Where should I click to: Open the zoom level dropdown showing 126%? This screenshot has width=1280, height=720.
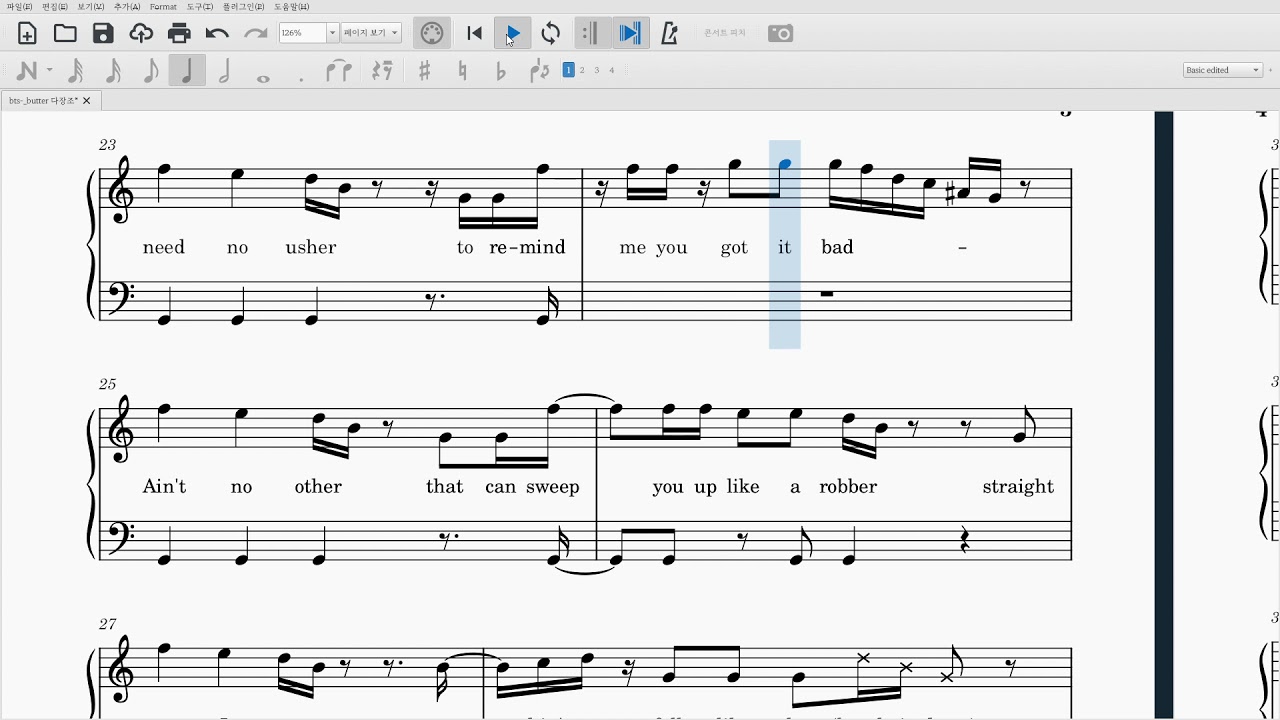point(308,33)
